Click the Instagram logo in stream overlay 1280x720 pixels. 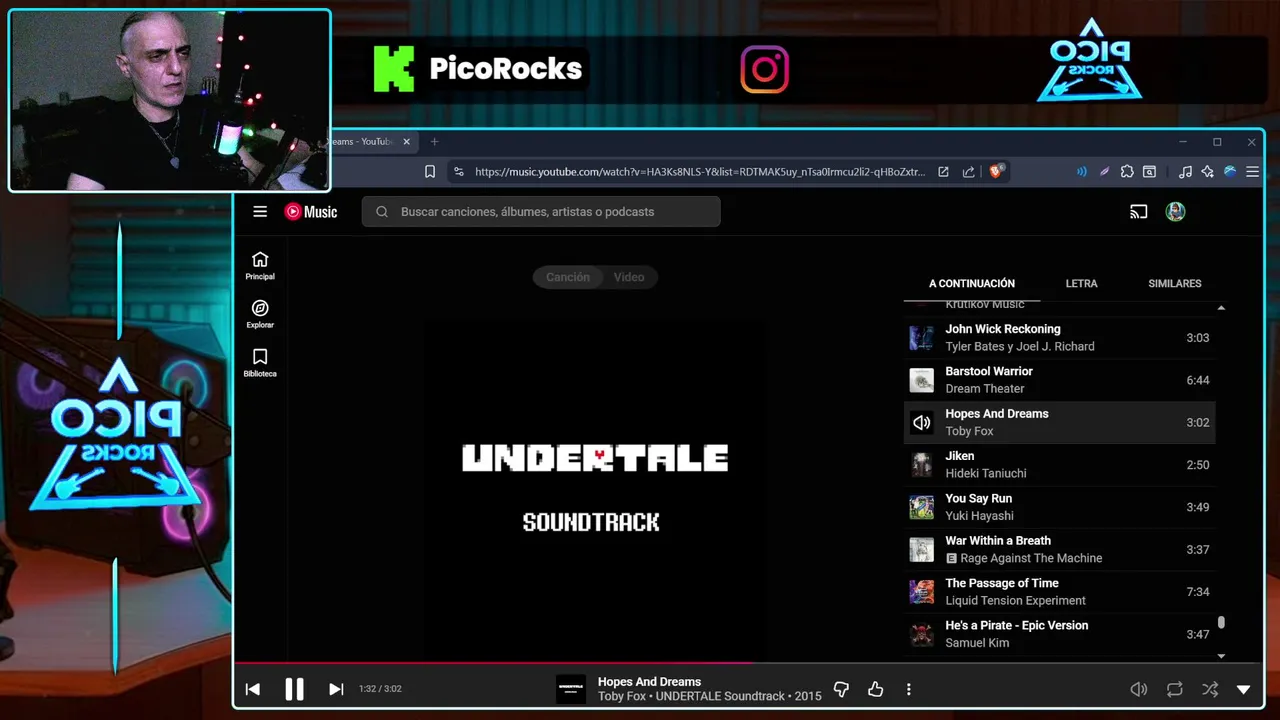[765, 70]
